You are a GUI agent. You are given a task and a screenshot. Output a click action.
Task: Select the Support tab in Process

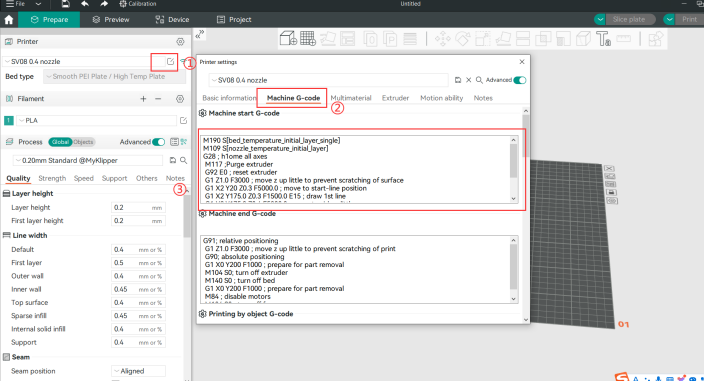pyautogui.click(x=114, y=178)
